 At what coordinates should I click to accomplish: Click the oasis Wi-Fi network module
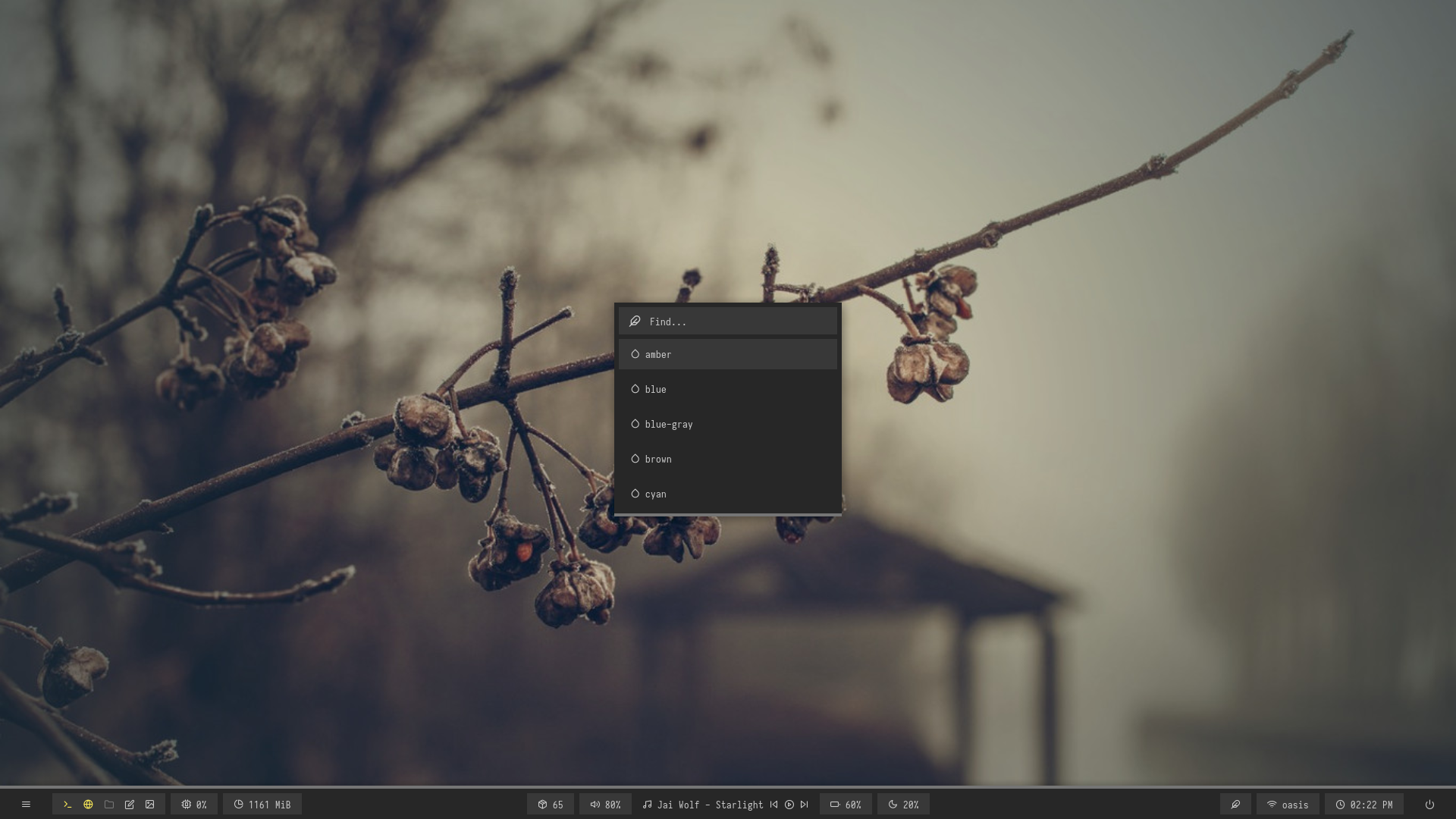[x=1288, y=805]
